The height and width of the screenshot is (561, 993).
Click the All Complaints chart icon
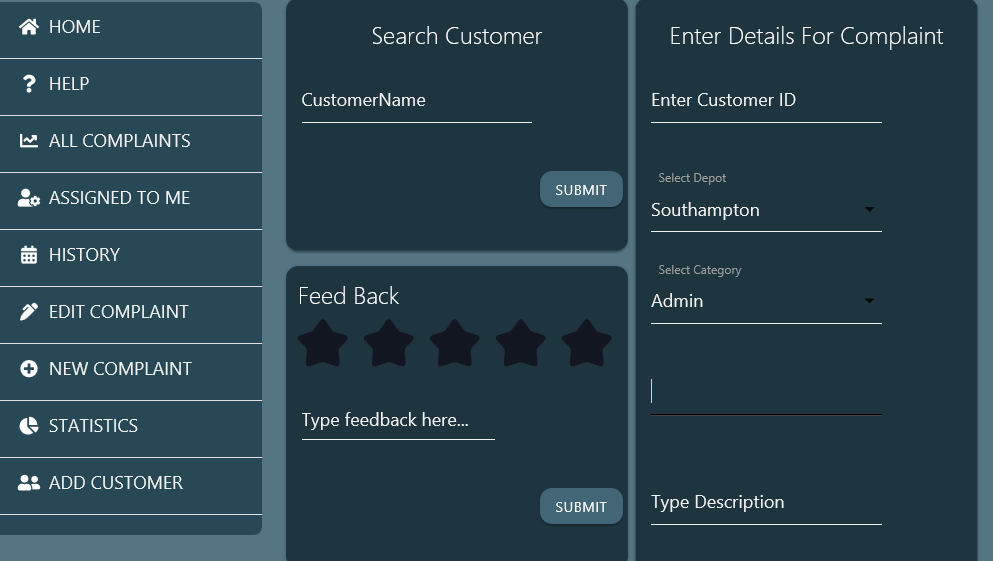point(28,141)
